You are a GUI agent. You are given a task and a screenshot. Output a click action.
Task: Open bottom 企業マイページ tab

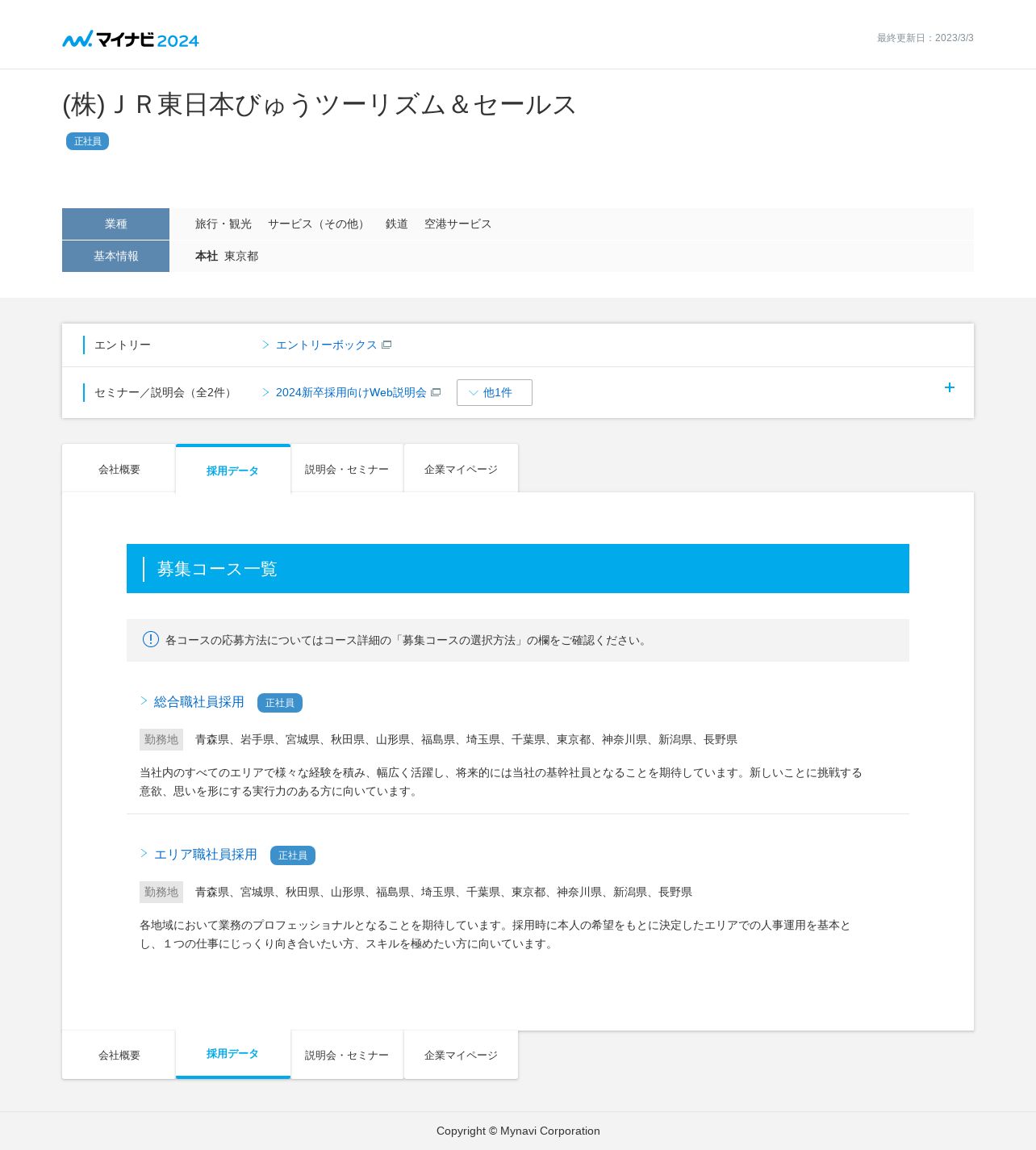pyautogui.click(x=461, y=1055)
